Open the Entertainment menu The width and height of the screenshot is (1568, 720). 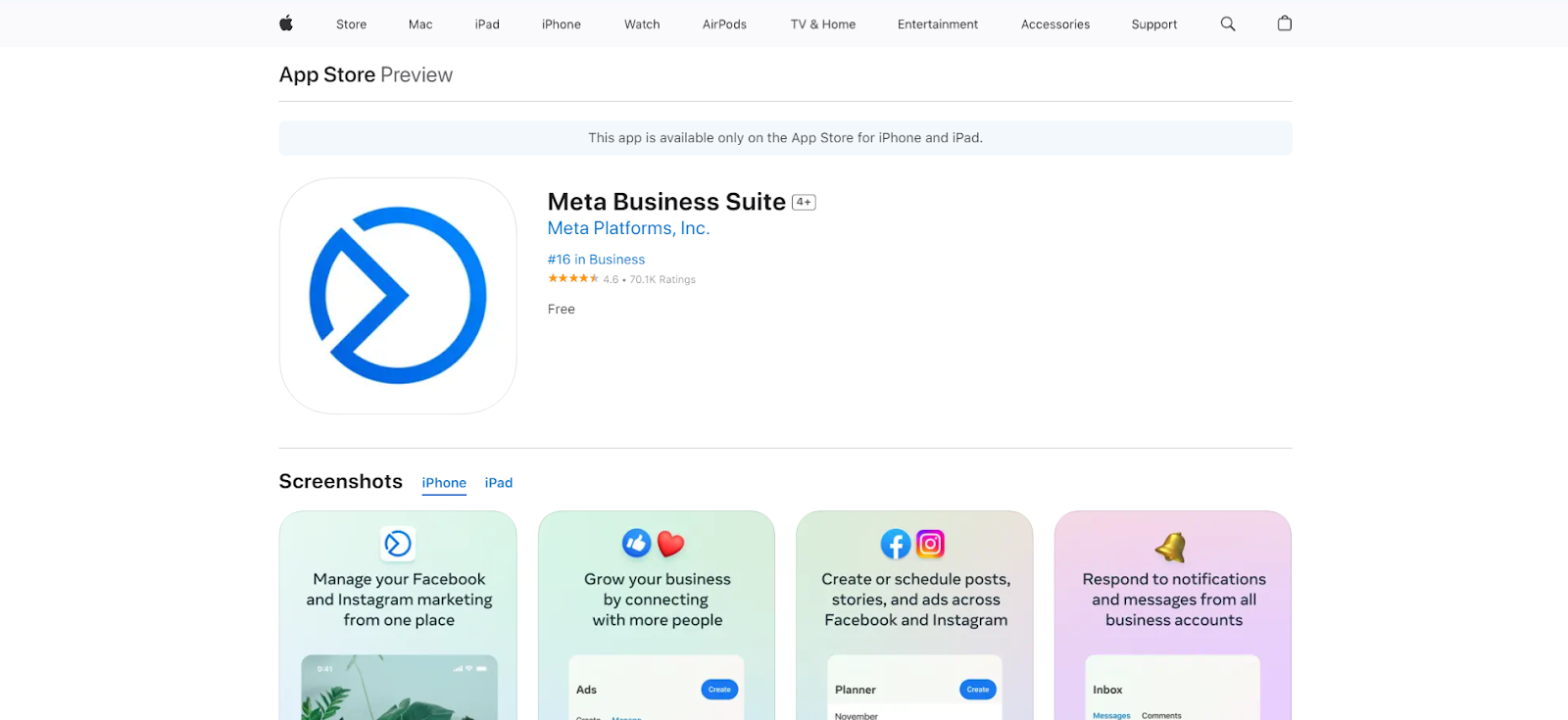click(938, 24)
